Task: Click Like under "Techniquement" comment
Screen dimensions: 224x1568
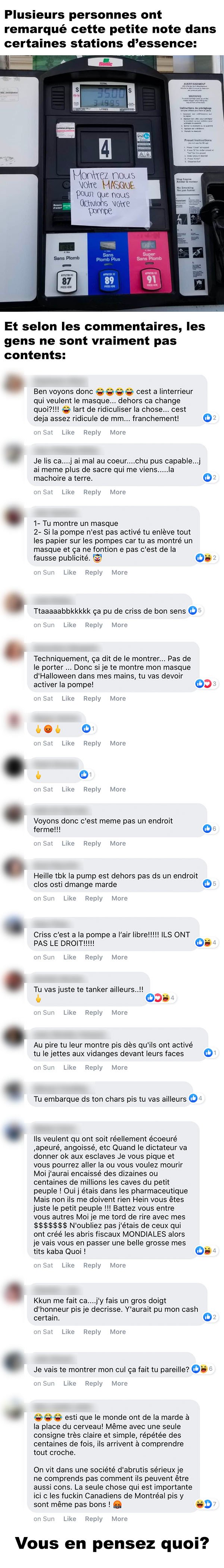Action: coord(68,699)
